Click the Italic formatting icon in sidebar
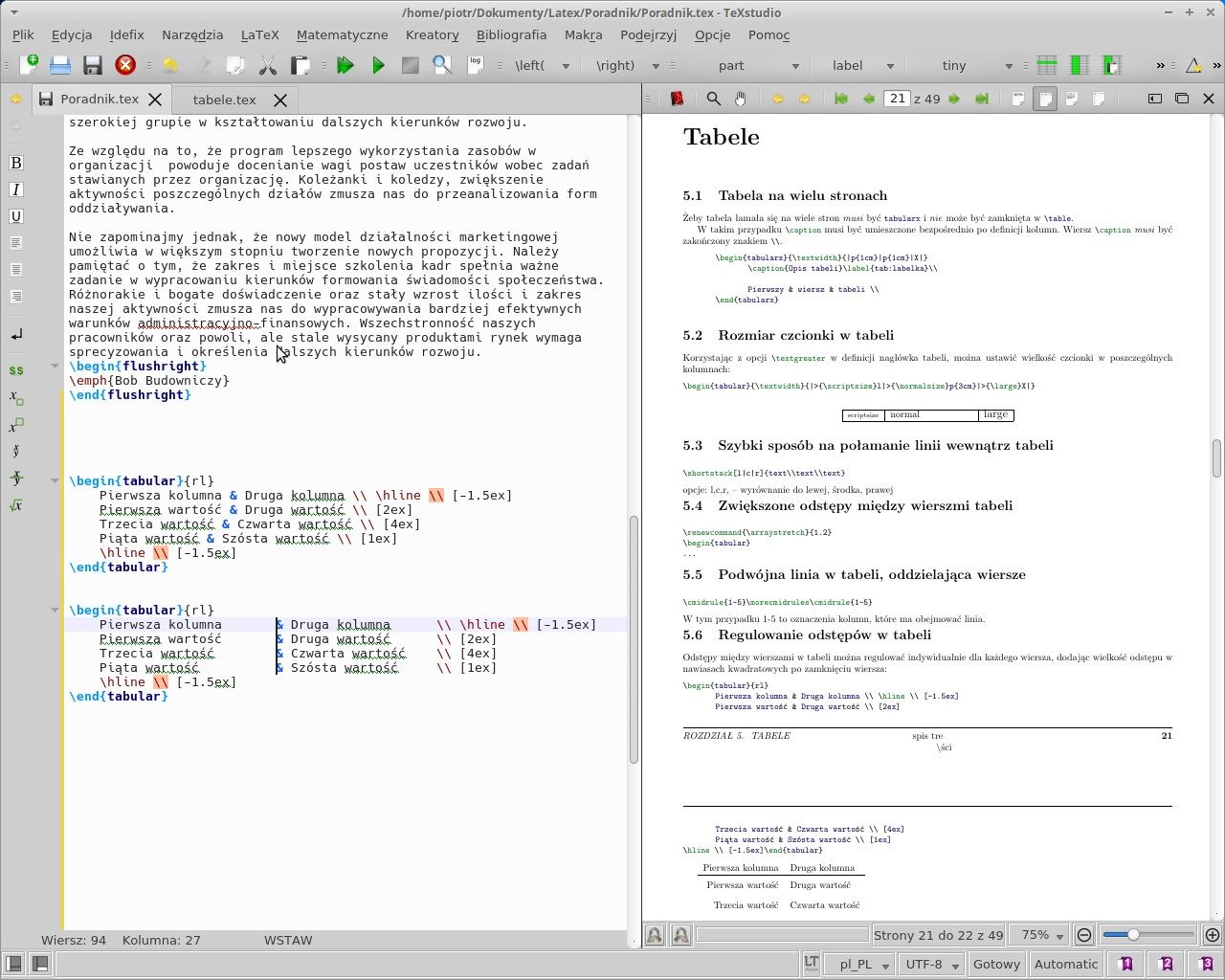The width and height of the screenshot is (1225, 980). pos(15,189)
